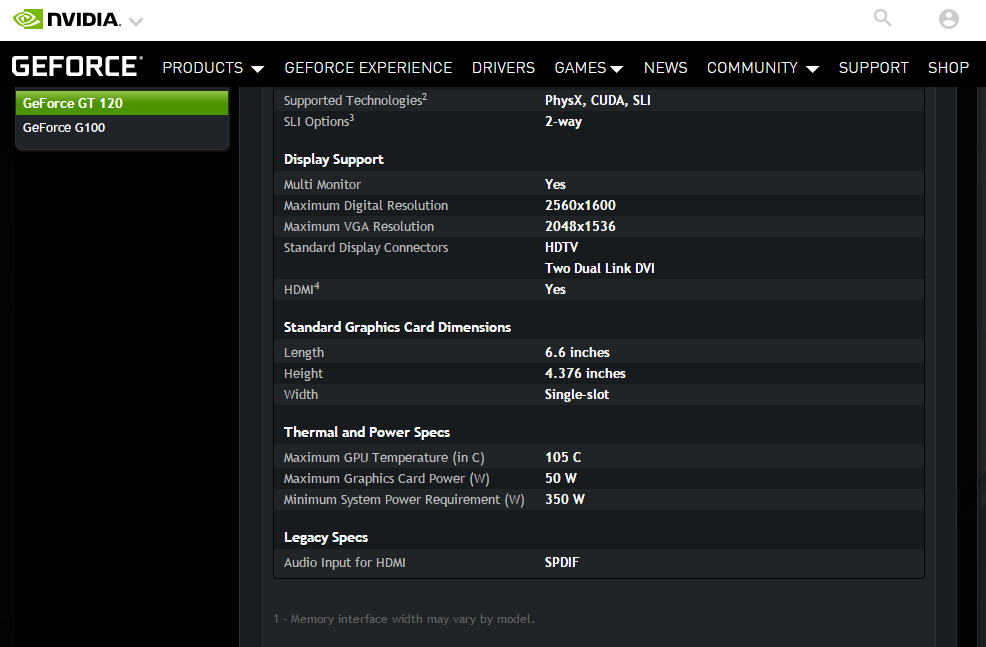Expand the COMMUNITY menu
986x647 pixels.
pyautogui.click(x=763, y=68)
